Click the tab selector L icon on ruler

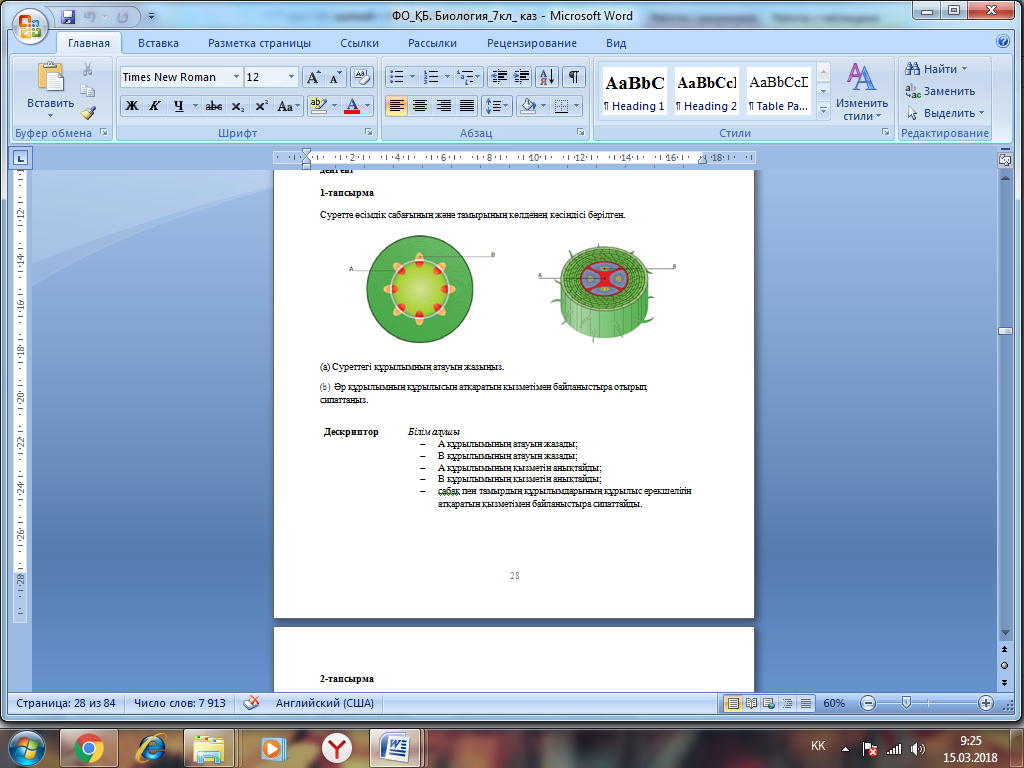20,158
